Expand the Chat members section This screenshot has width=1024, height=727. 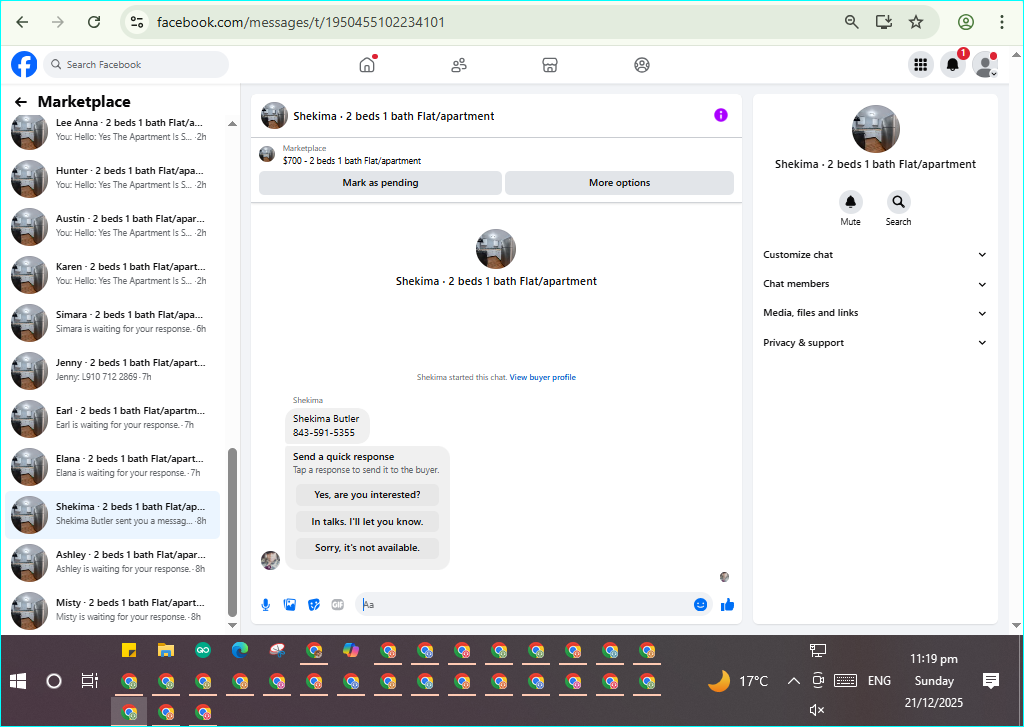[875, 283]
